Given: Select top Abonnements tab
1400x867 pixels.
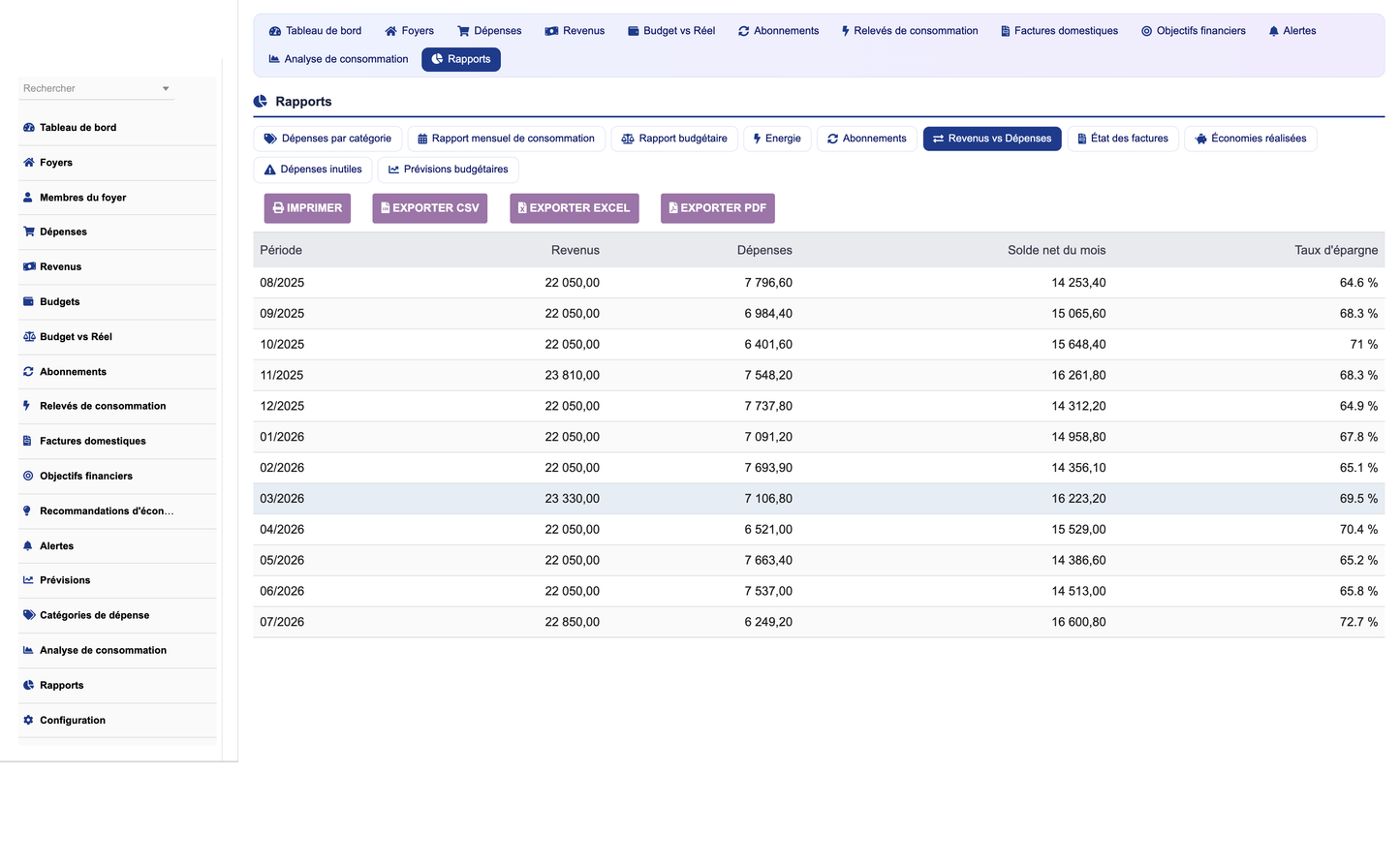Looking at the screenshot, I should [x=778, y=31].
